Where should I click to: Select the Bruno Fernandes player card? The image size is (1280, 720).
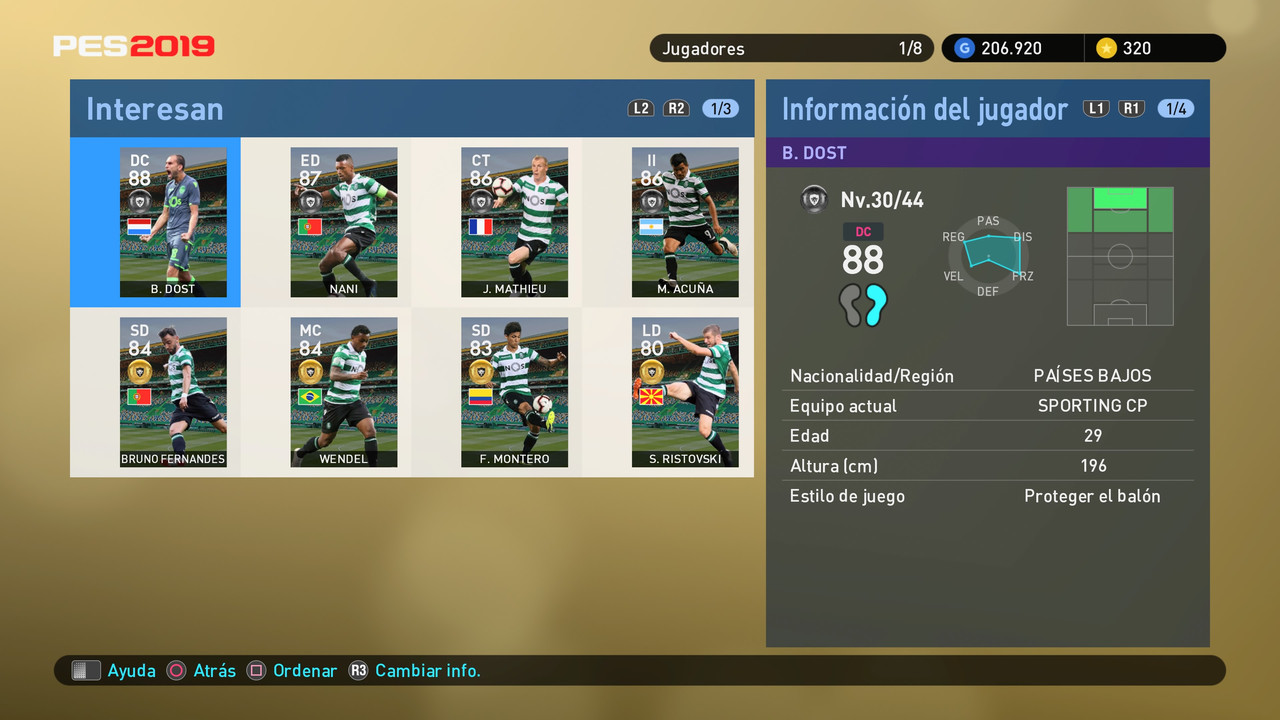173,392
